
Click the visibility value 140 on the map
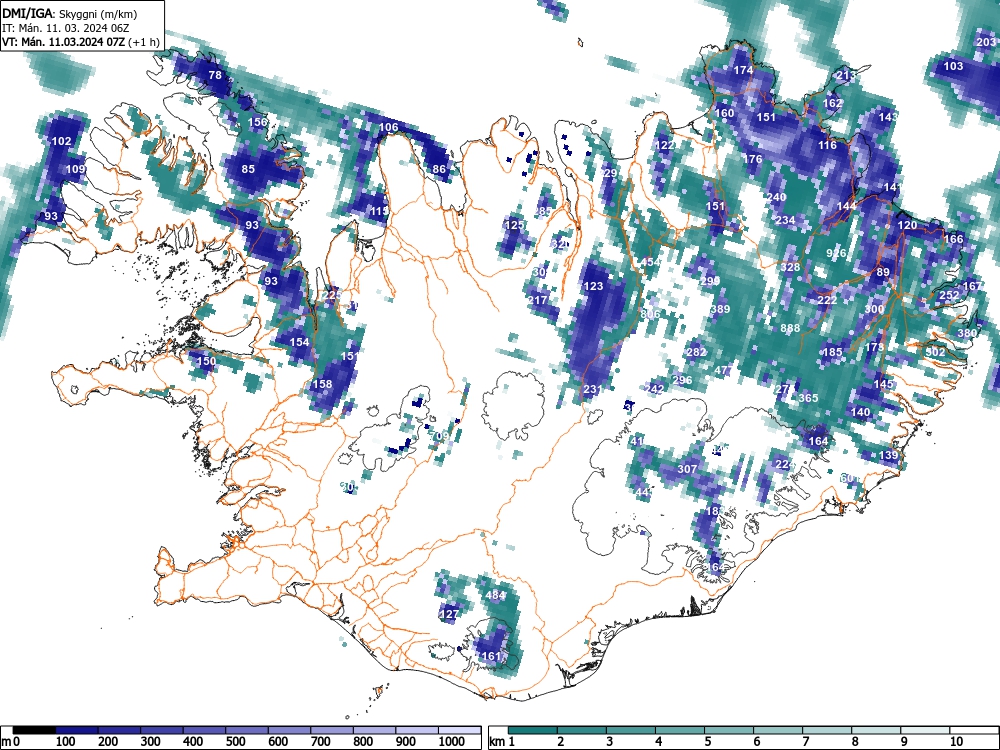click(860, 413)
